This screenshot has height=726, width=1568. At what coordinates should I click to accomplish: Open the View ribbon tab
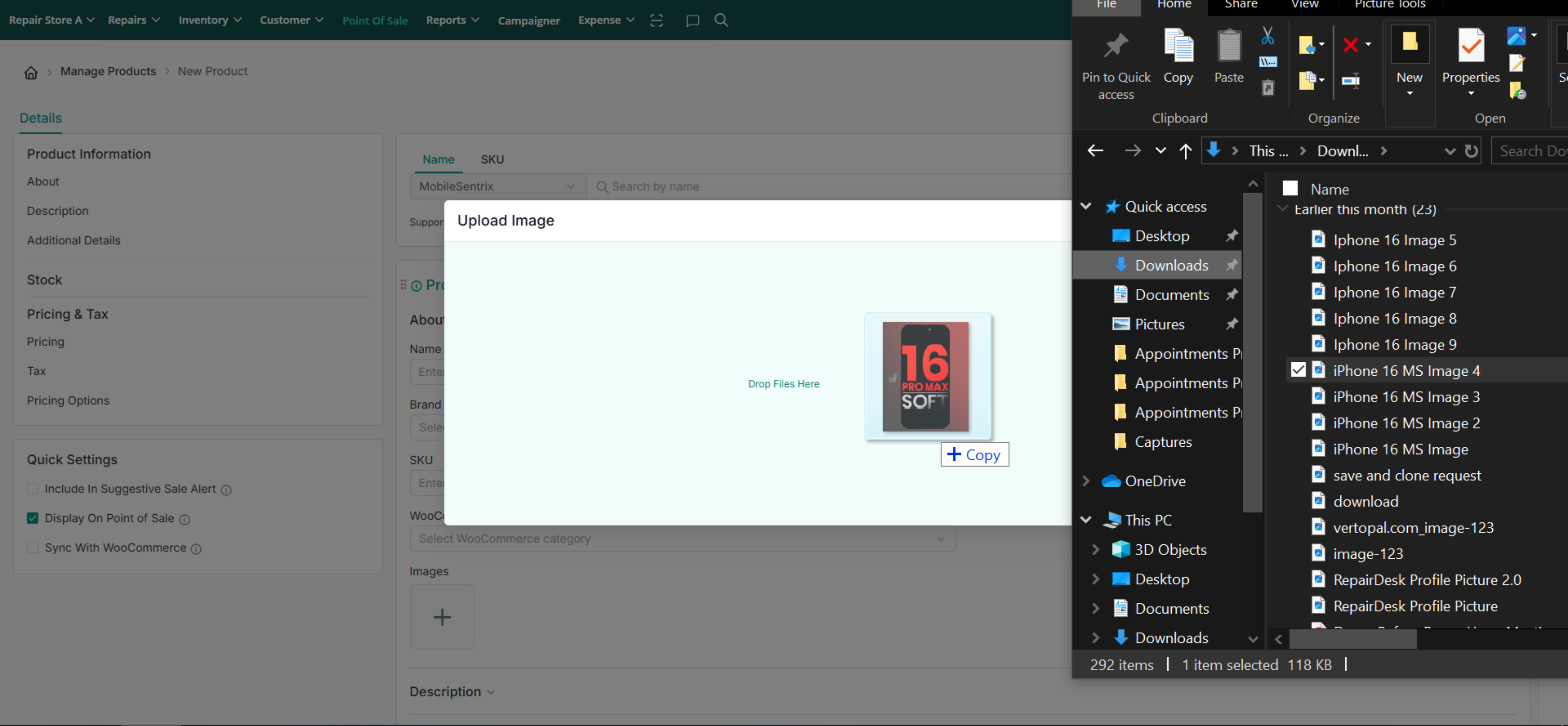(1305, 6)
